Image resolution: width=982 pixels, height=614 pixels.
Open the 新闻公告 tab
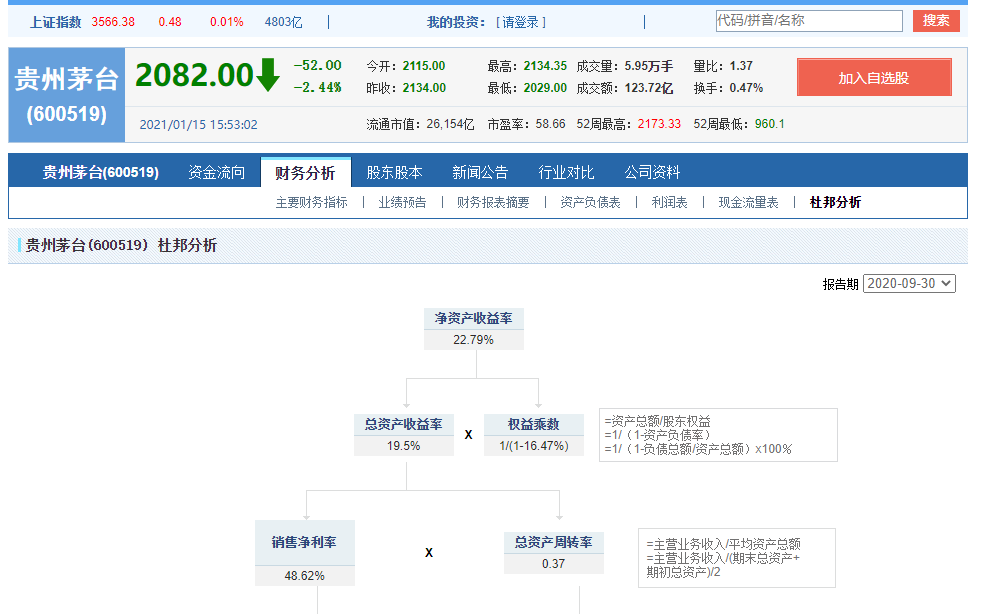[x=480, y=172]
